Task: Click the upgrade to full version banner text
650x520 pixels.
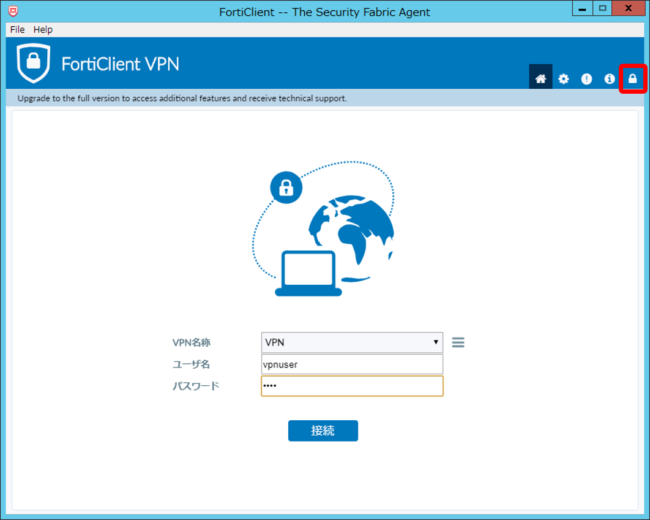Action: (x=182, y=98)
